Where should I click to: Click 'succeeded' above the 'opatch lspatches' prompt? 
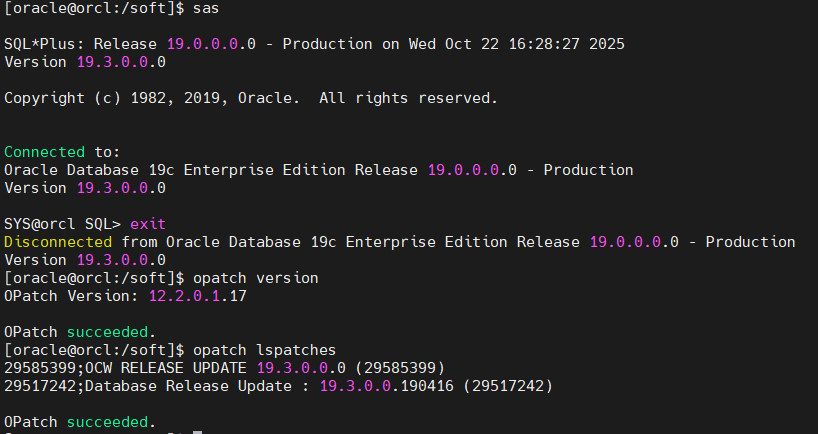click(x=107, y=332)
